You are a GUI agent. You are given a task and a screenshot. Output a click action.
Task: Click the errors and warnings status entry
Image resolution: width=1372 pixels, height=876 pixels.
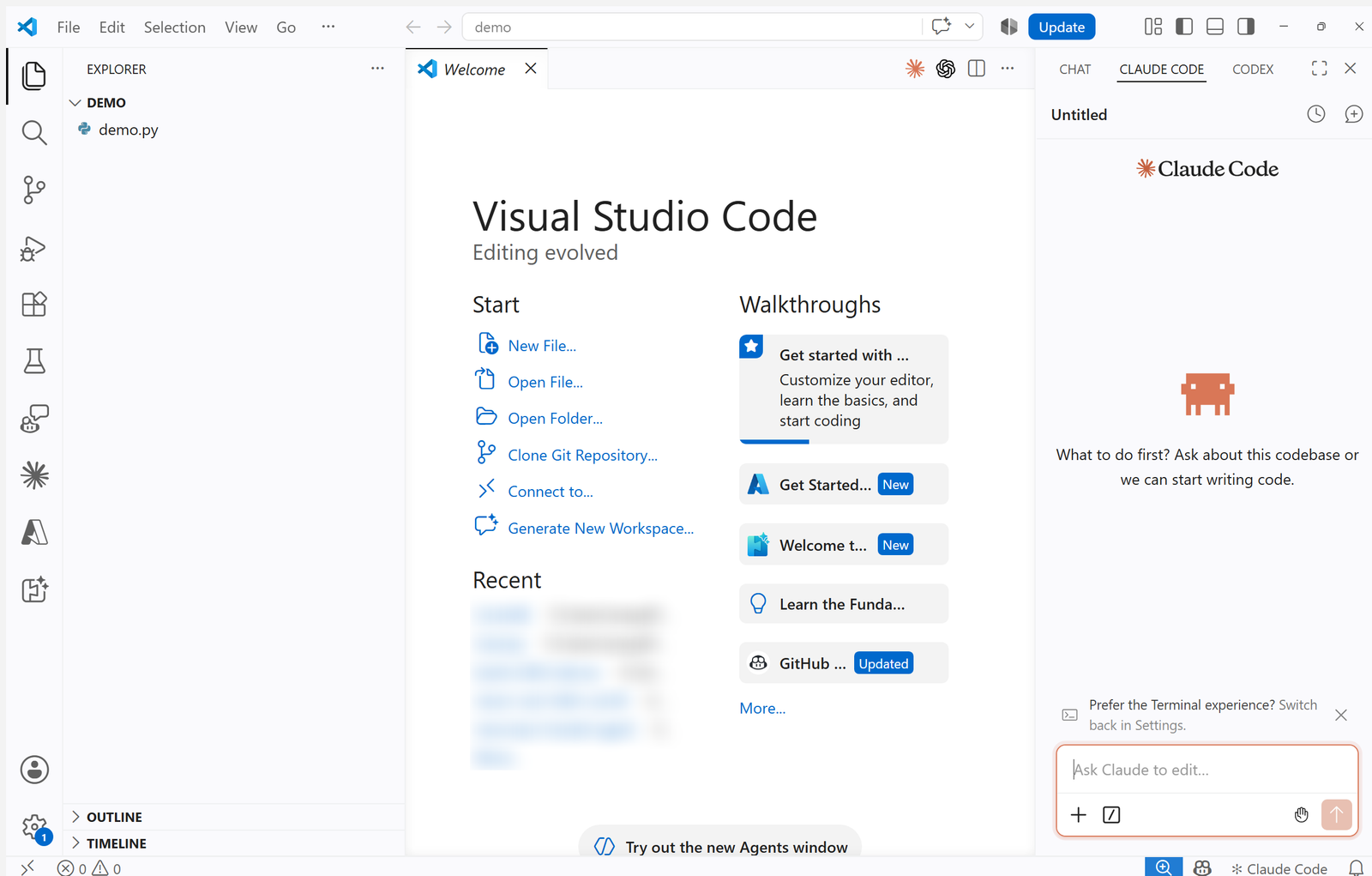click(89, 868)
